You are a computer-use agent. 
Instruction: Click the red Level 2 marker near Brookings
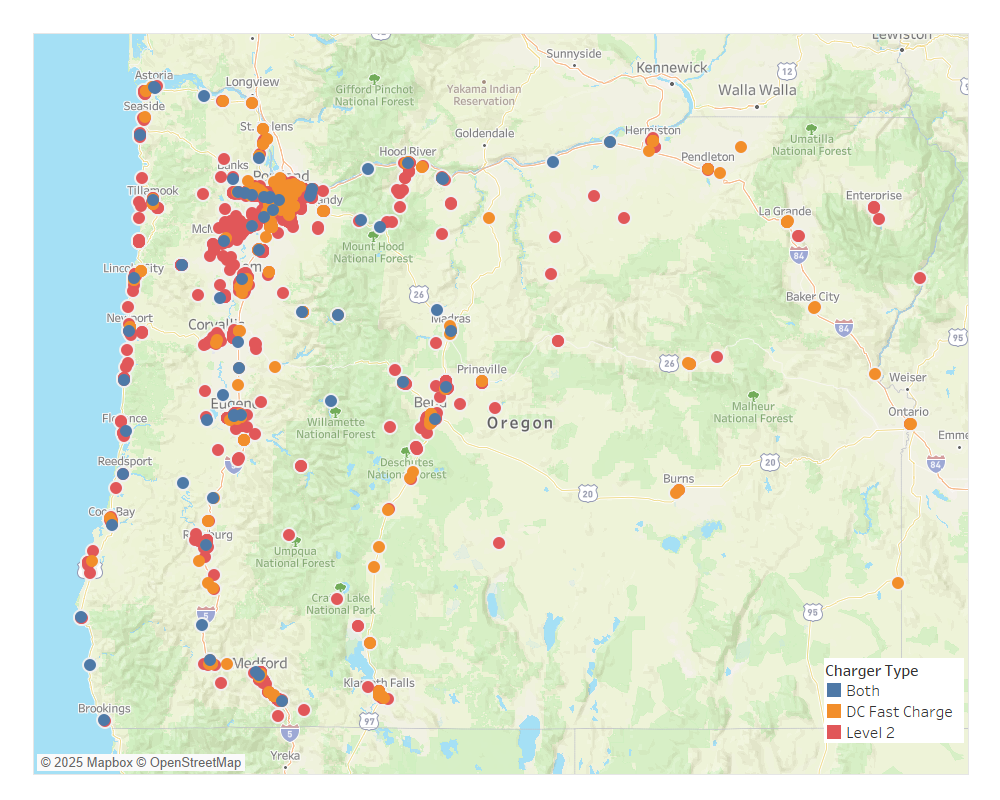109,724
